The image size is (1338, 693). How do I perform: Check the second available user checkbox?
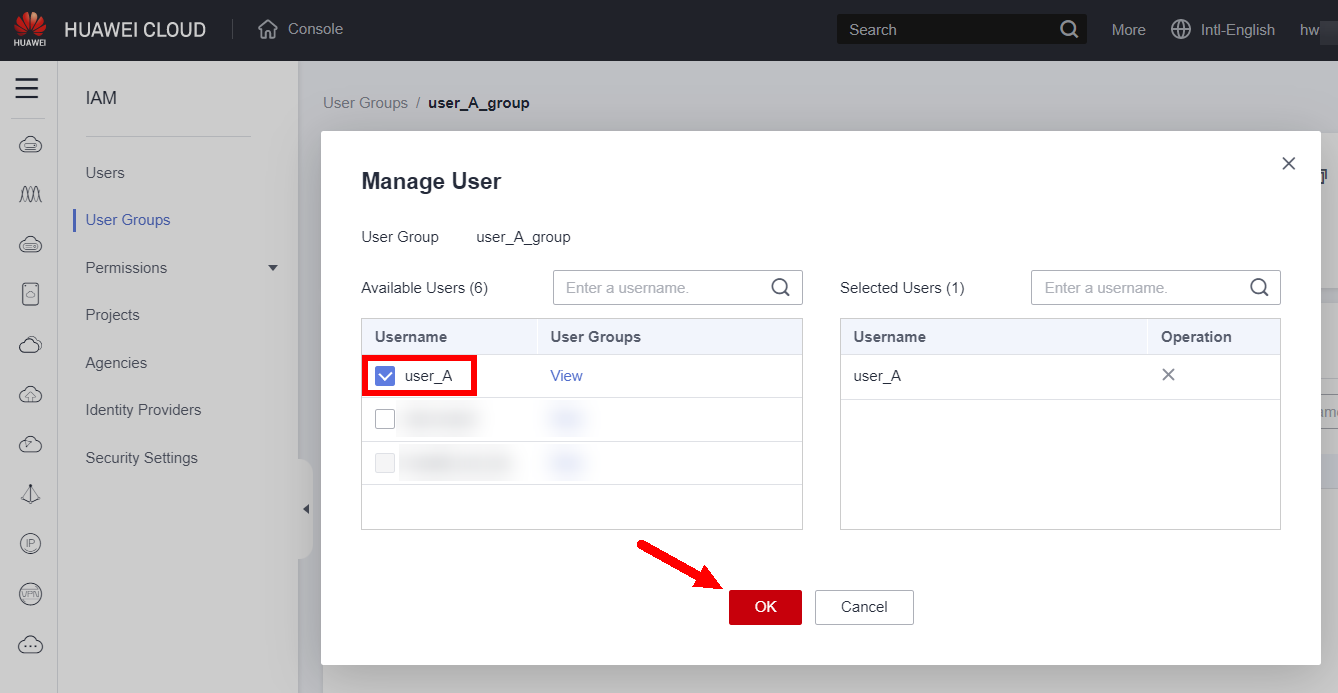point(385,419)
